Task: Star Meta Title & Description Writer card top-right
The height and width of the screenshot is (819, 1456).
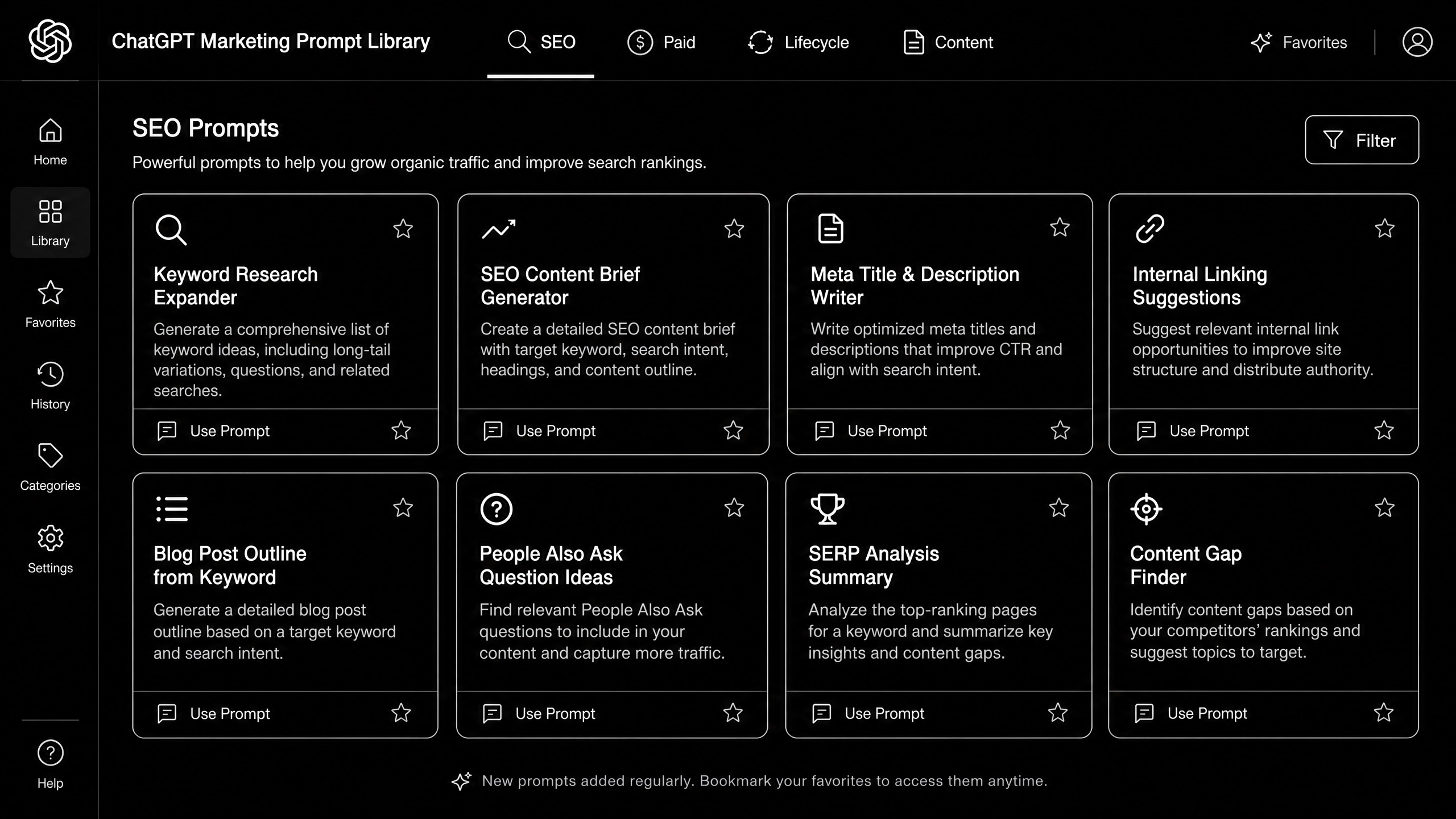Action: (1060, 227)
